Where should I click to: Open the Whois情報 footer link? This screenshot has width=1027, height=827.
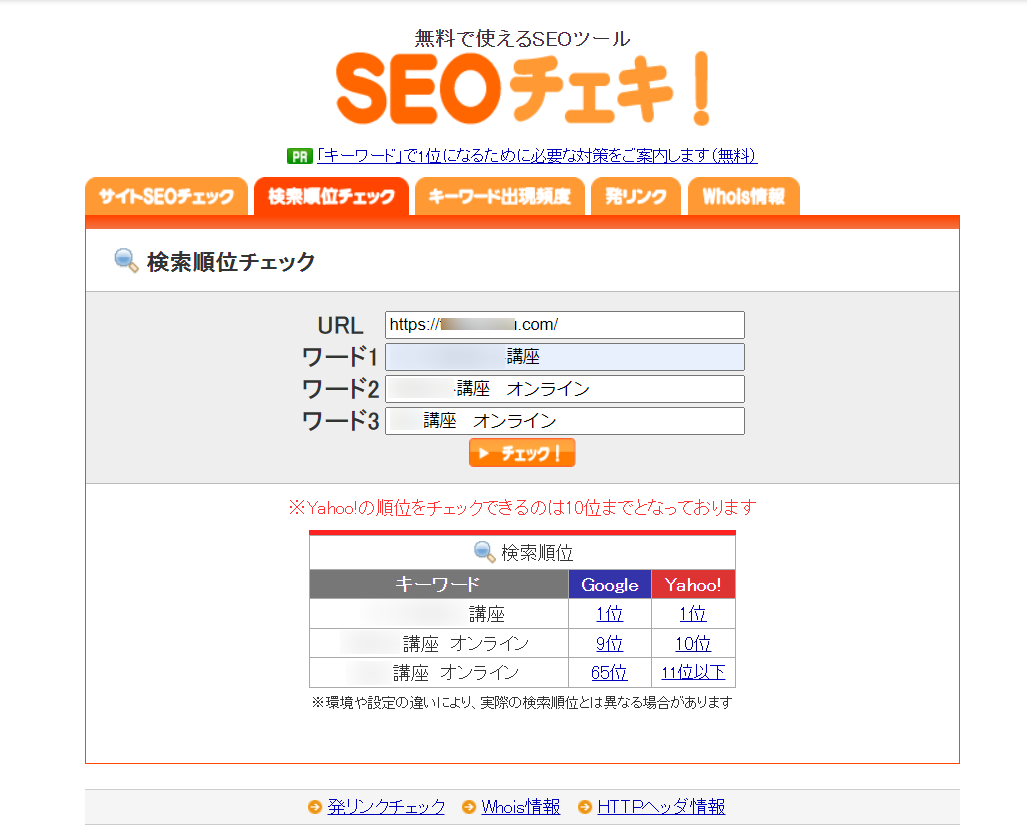(x=521, y=807)
